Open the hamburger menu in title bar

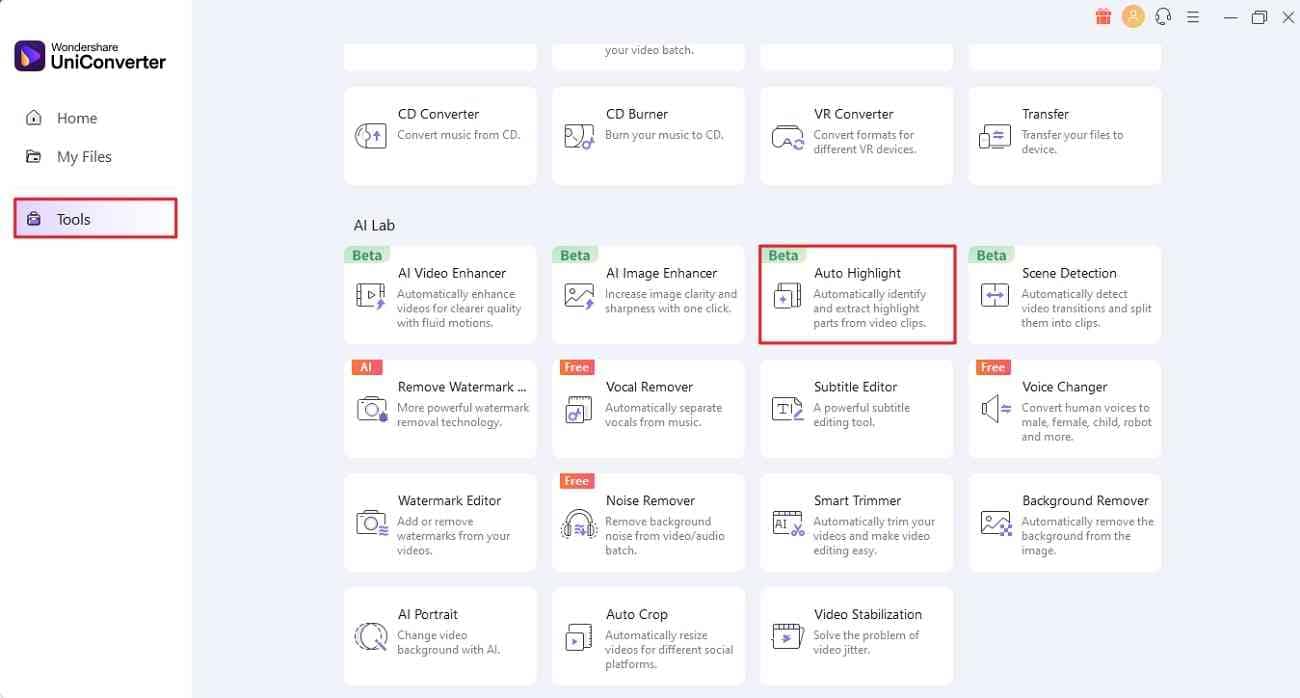click(x=1192, y=17)
